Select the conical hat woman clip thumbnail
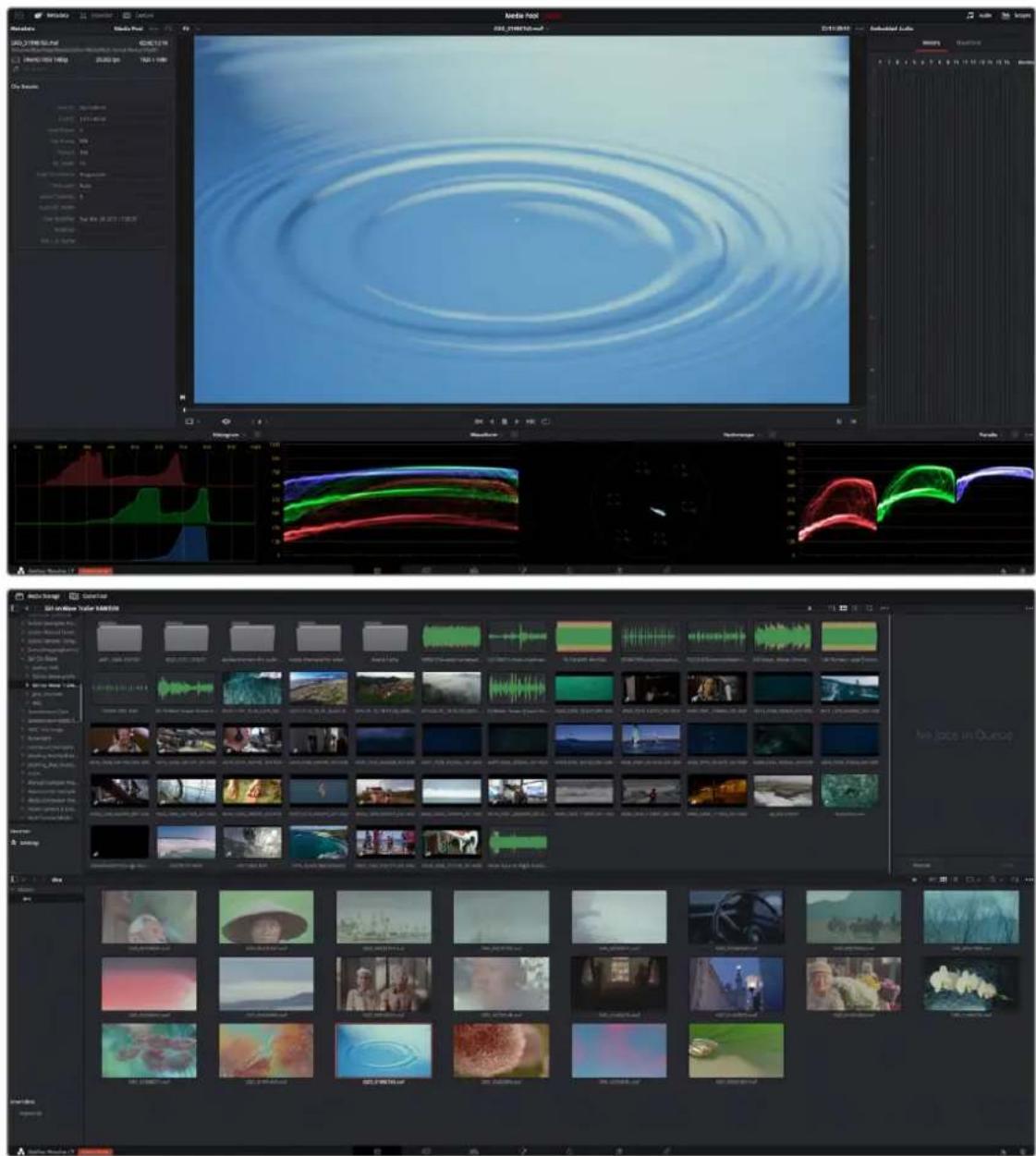 coord(266,917)
